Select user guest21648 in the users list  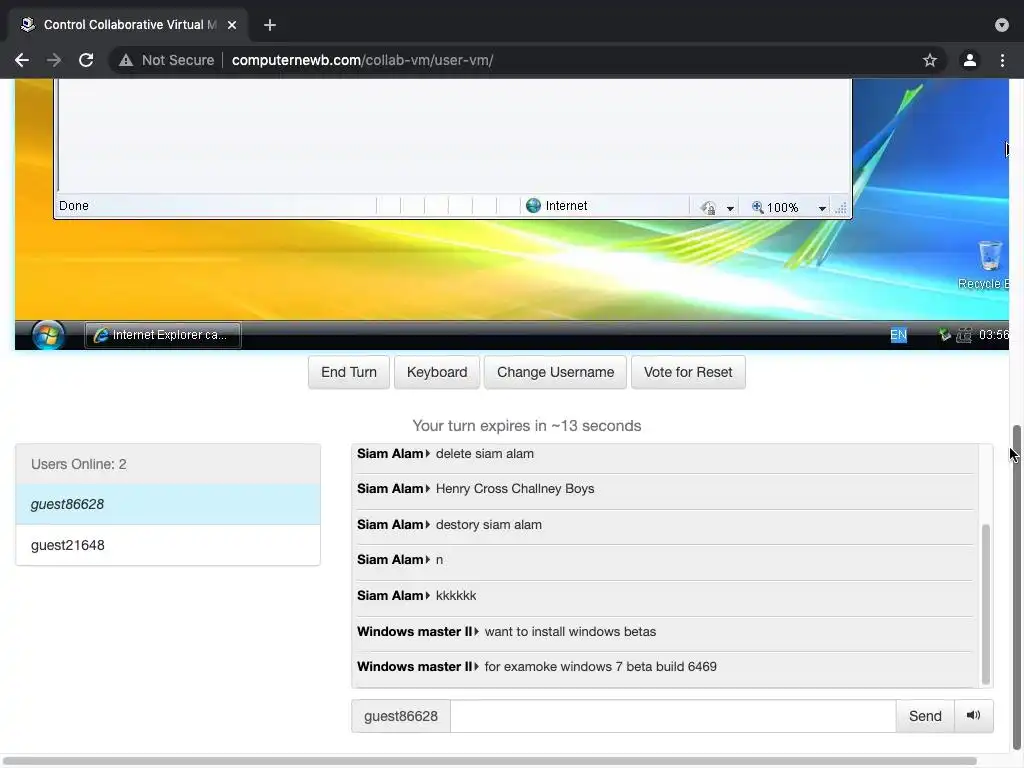168,545
